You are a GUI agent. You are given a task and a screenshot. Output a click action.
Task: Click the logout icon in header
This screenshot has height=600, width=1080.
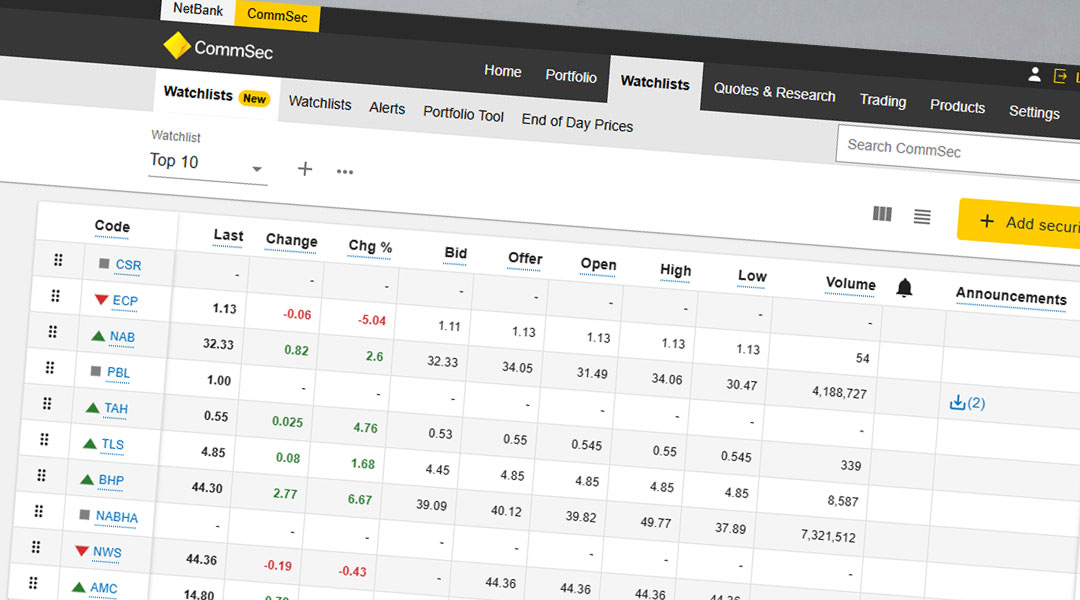pyautogui.click(x=1060, y=76)
